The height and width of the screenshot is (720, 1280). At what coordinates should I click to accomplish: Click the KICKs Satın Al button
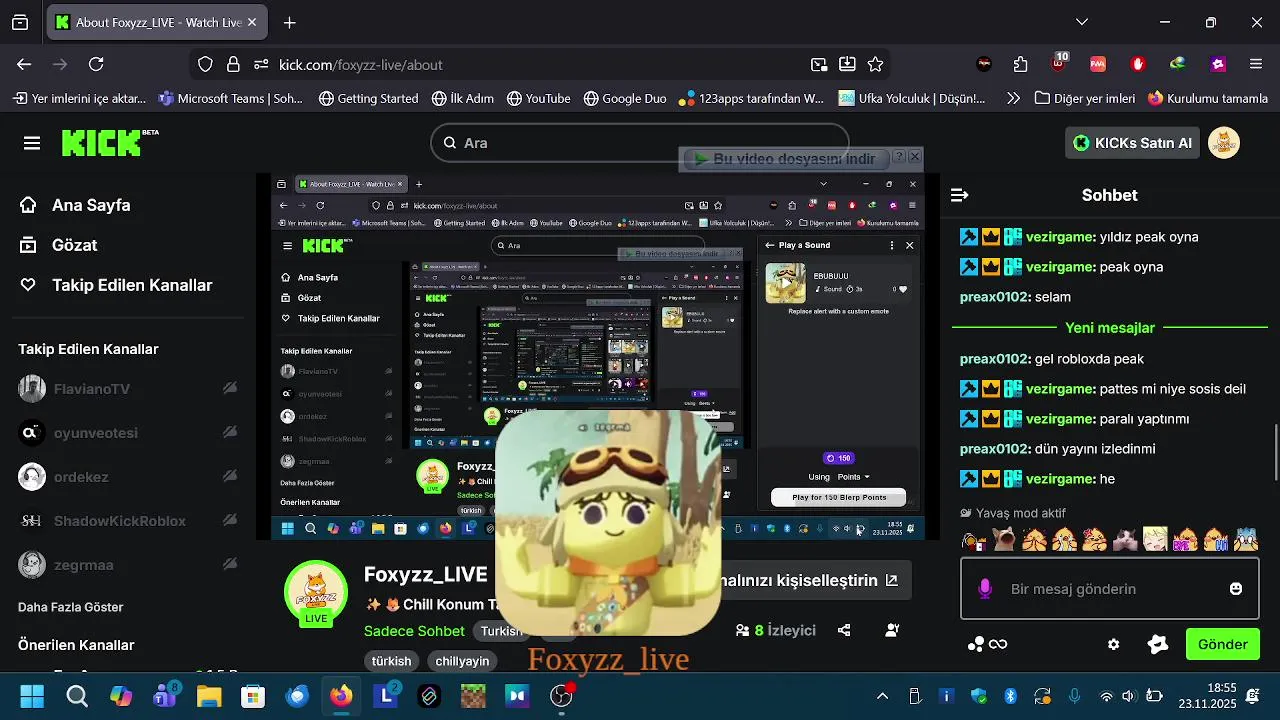point(1132,143)
